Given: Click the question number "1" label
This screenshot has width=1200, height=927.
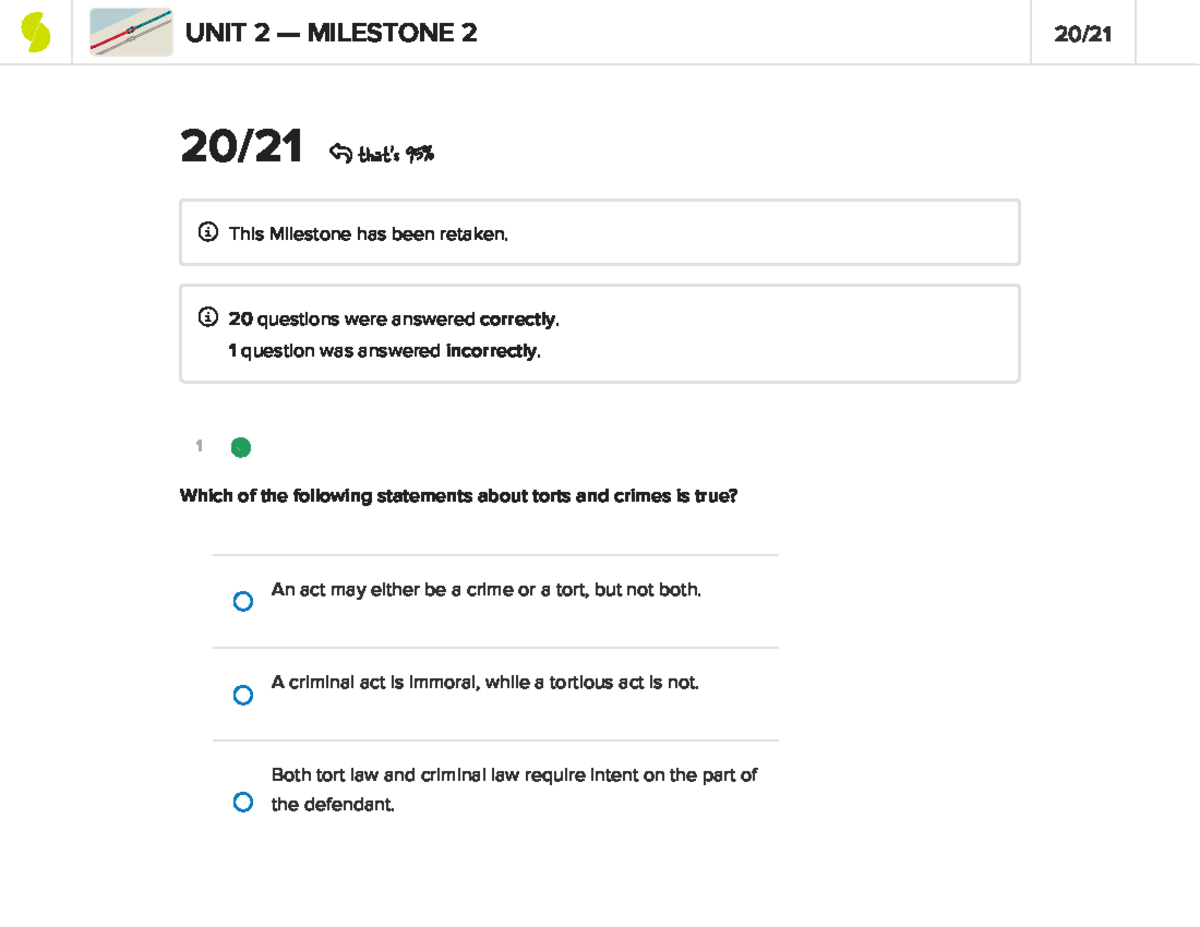Looking at the screenshot, I should 199,447.
